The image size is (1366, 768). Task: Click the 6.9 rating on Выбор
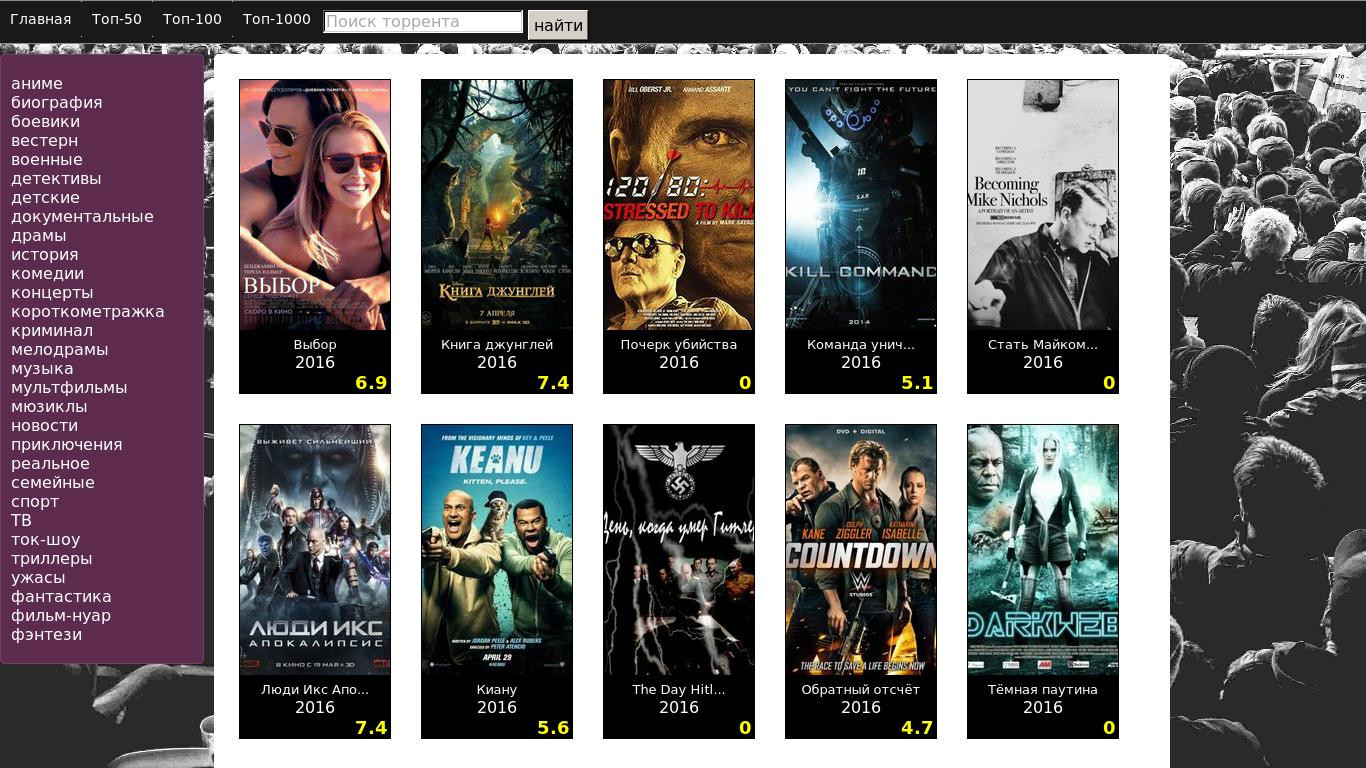pyautogui.click(x=371, y=383)
